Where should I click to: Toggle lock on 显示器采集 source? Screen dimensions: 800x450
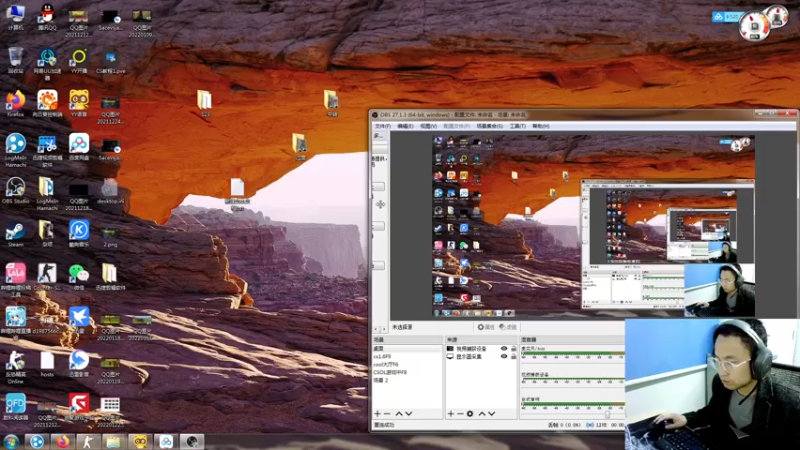[x=513, y=357]
